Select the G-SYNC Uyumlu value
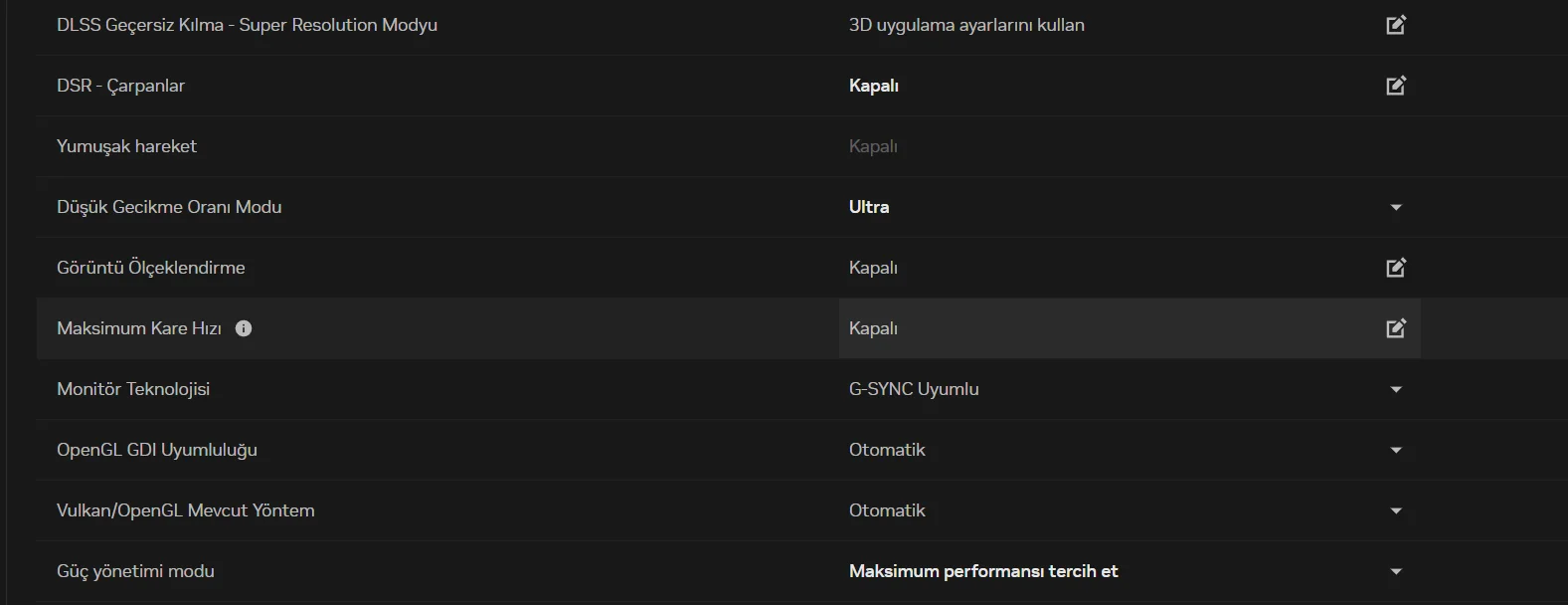The image size is (1568, 605). click(x=914, y=389)
